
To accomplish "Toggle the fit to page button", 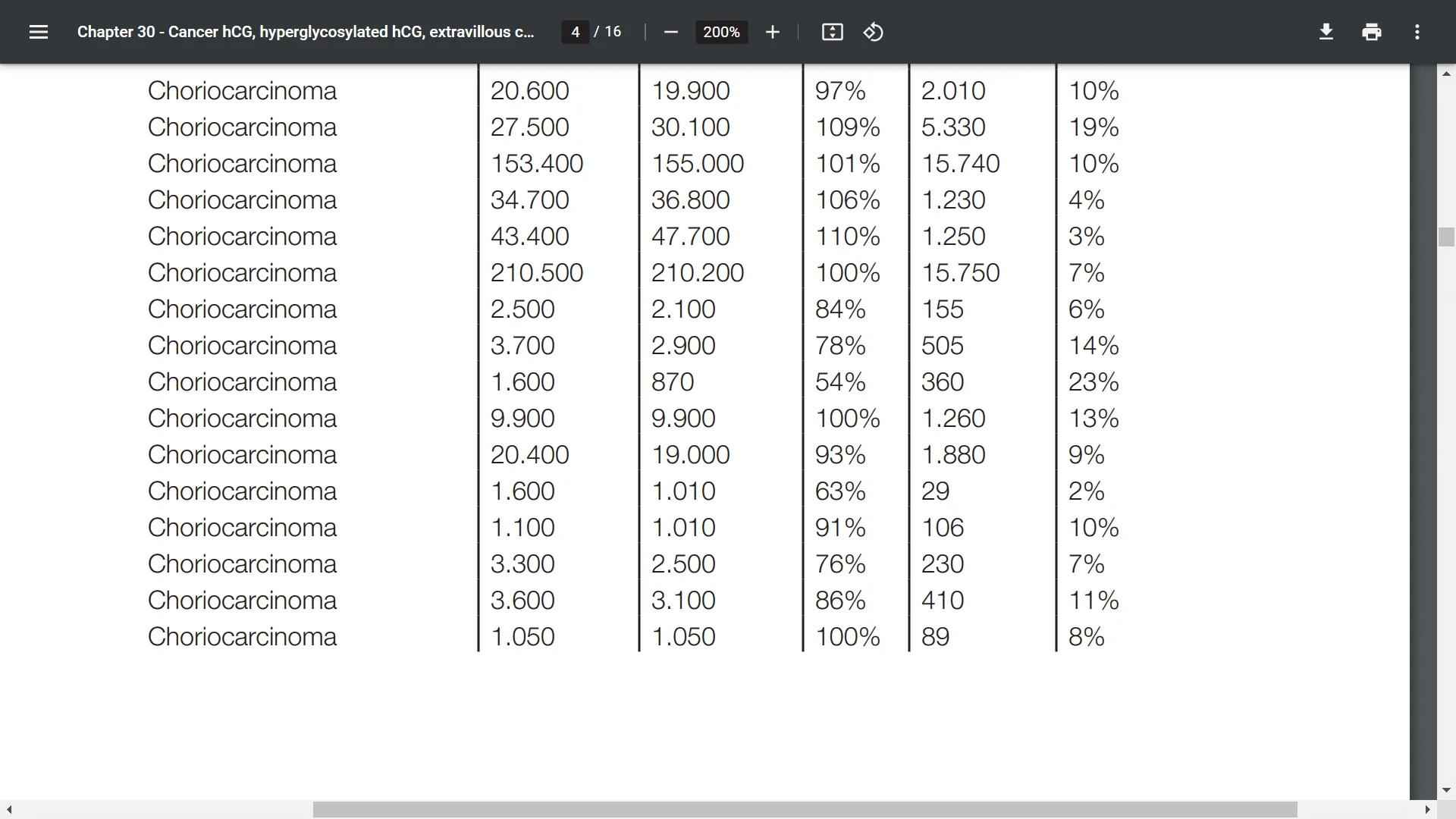I will [x=832, y=32].
